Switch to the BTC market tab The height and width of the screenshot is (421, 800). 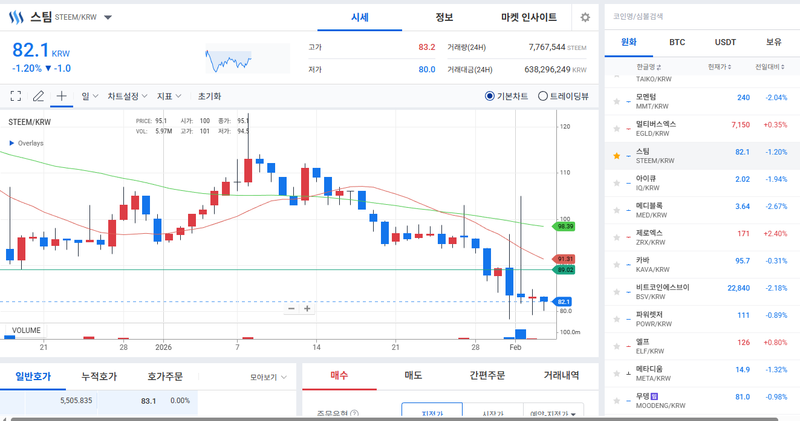click(677, 43)
